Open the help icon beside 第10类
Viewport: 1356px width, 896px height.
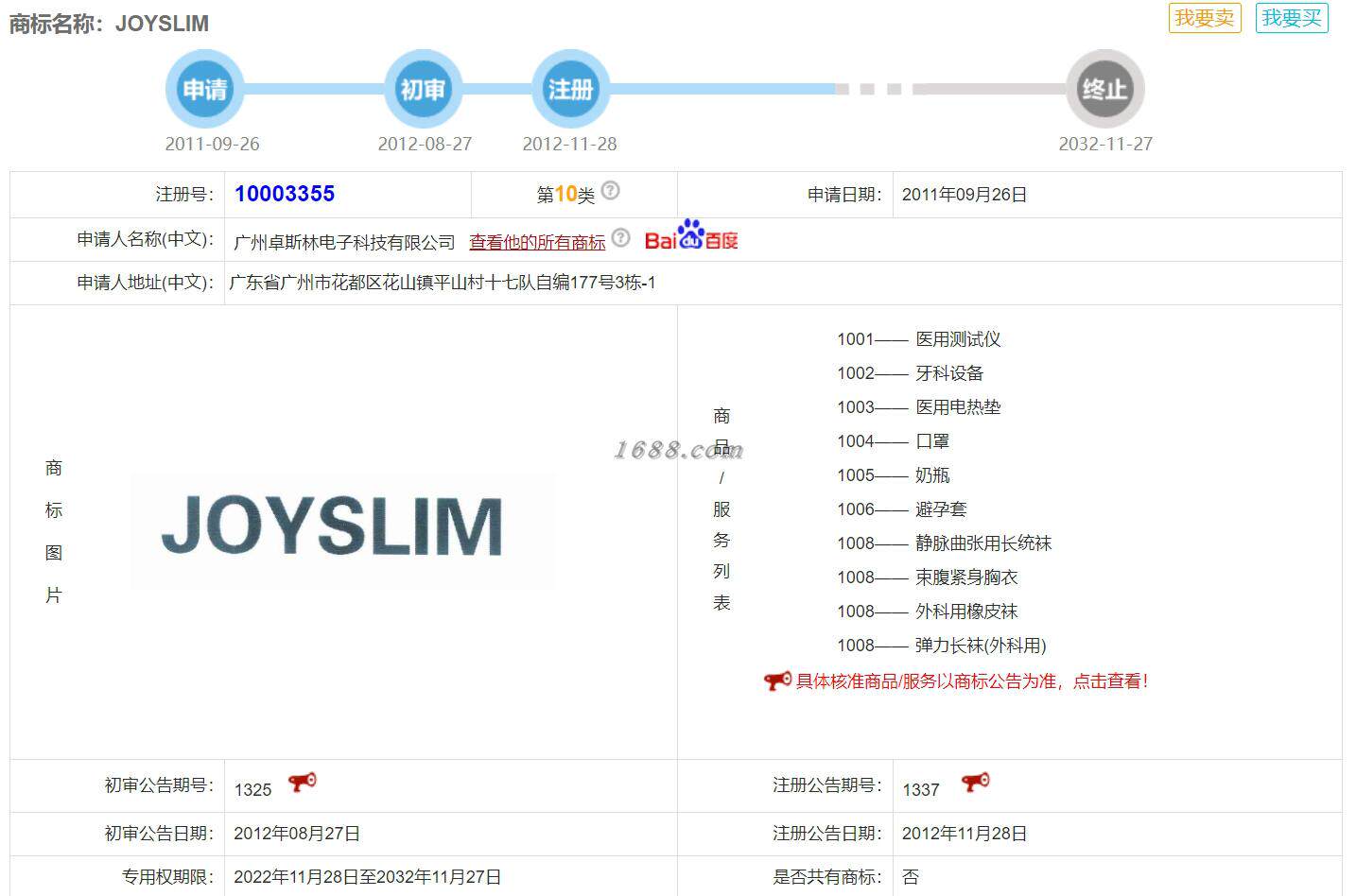pos(611,191)
